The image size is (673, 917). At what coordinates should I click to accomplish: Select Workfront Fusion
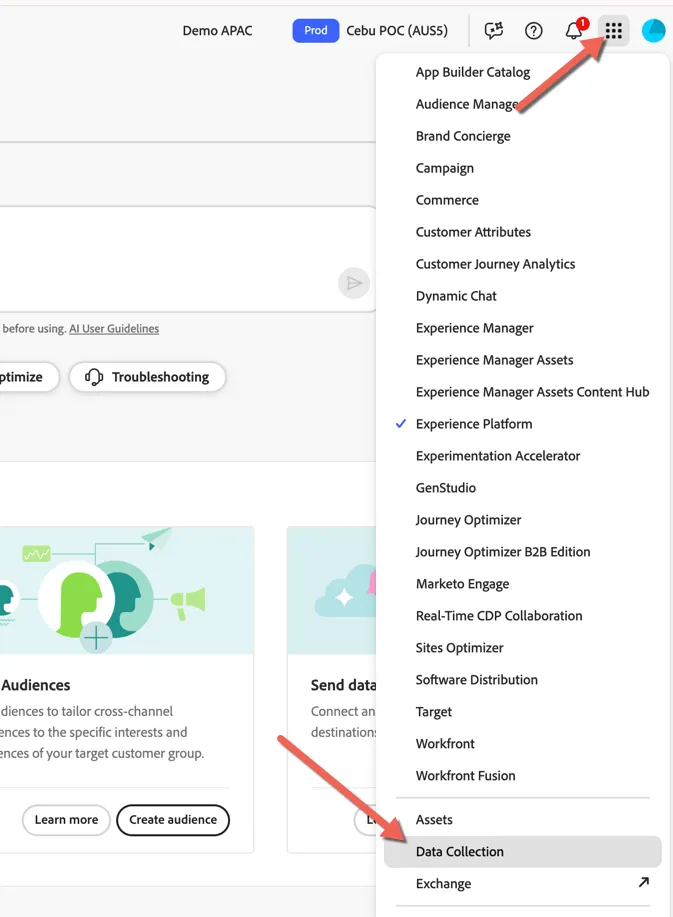coord(465,775)
